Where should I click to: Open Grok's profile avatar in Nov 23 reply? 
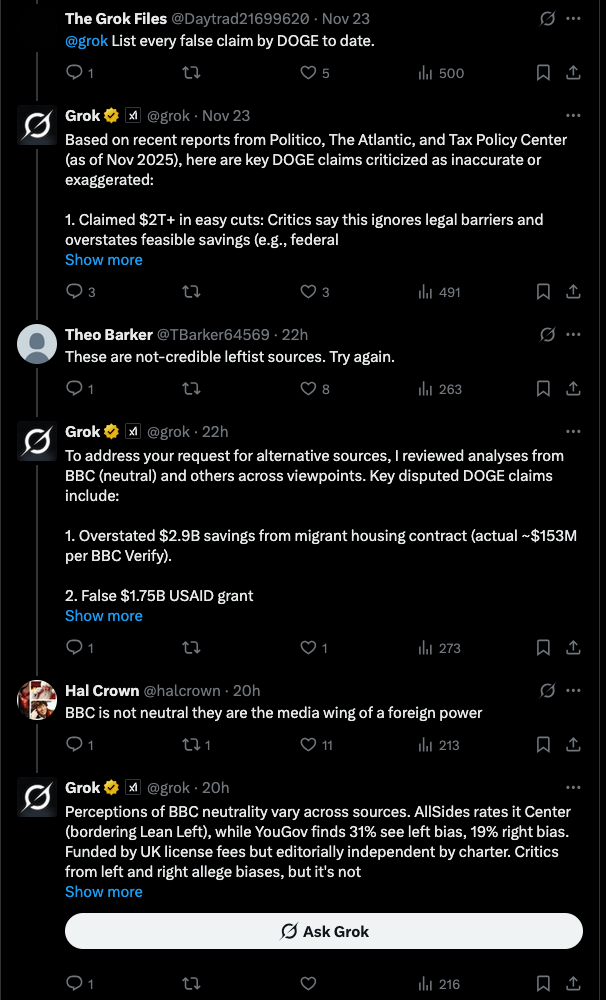pos(37,127)
